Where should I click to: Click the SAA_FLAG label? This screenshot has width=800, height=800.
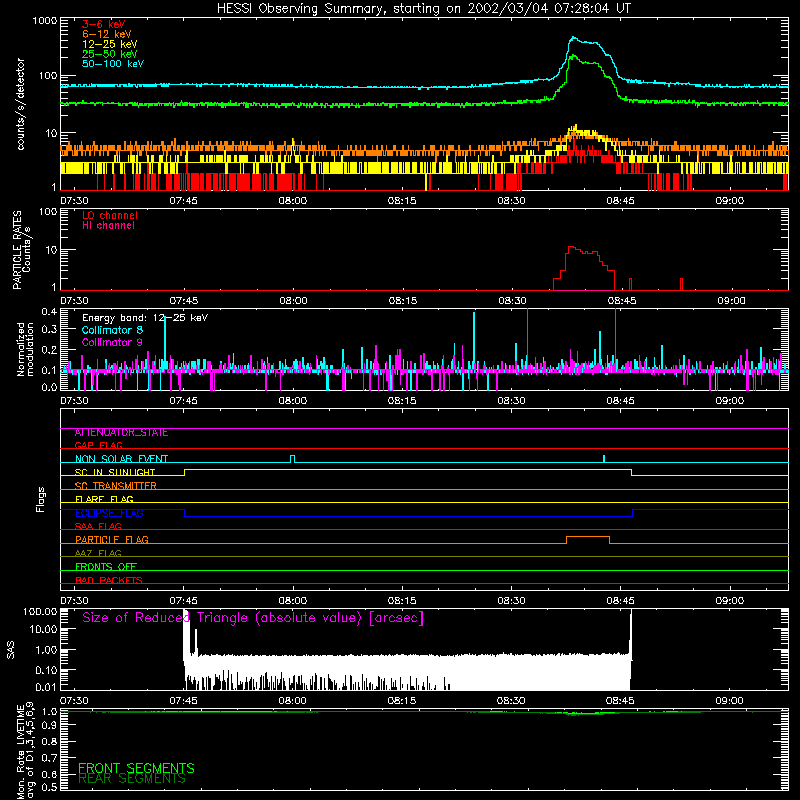(x=98, y=526)
